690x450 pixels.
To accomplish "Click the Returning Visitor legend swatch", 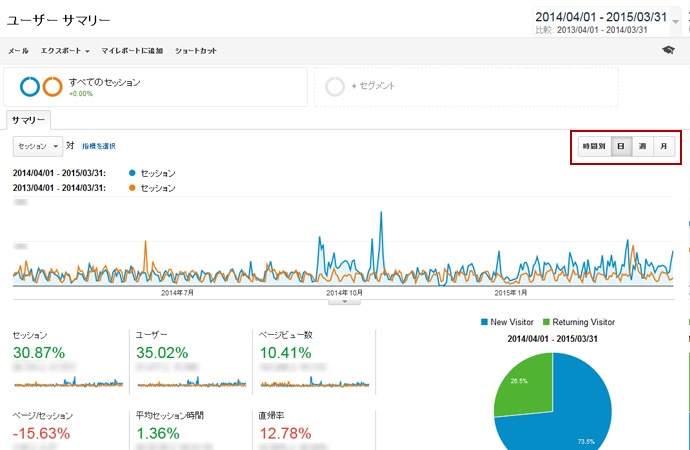I will 547,322.
